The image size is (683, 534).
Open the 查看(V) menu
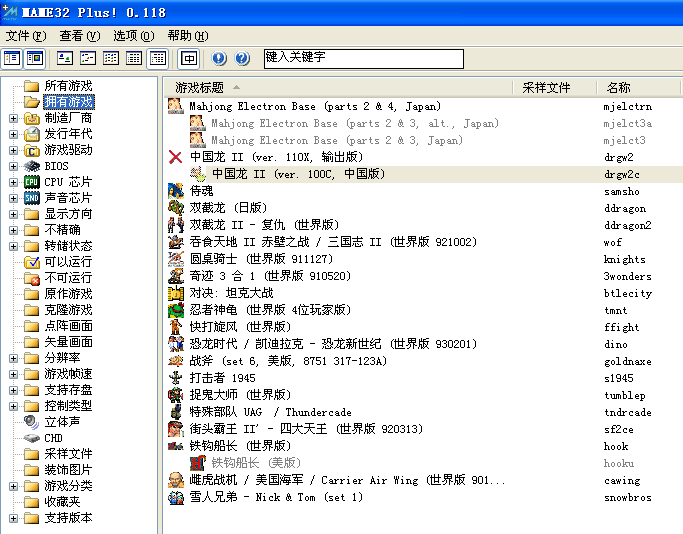(x=80, y=36)
